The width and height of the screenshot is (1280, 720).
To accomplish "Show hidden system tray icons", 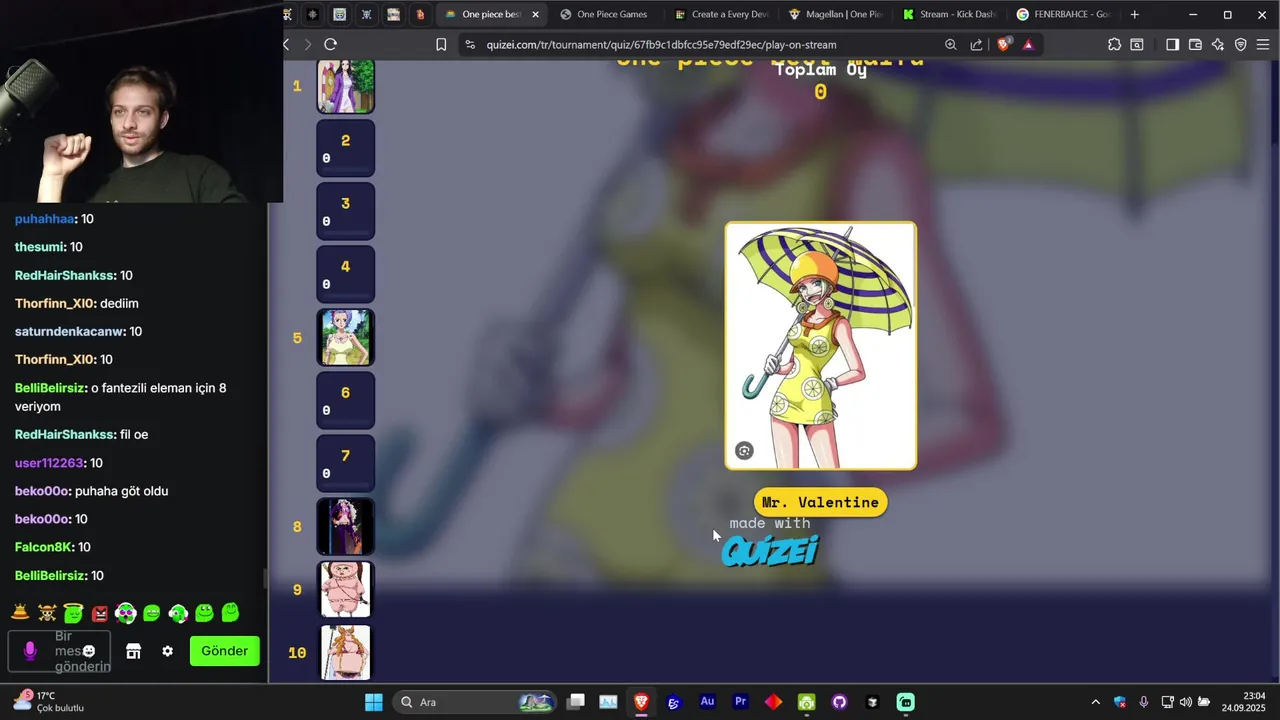I will [1095, 702].
